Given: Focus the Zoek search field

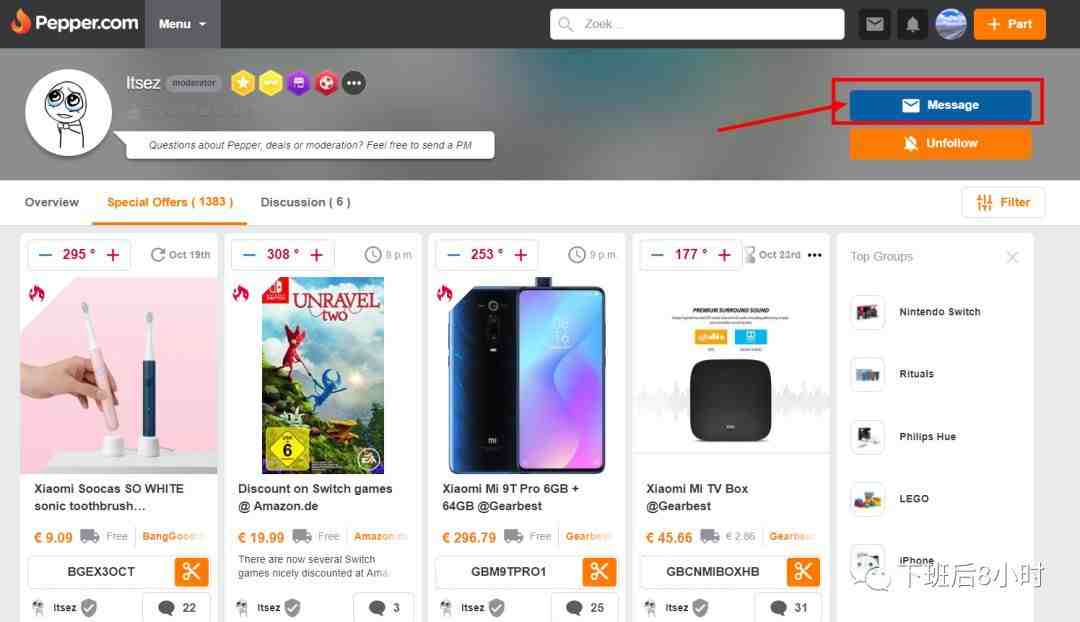Looking at the screenshot, I should (x=697, y=24).
